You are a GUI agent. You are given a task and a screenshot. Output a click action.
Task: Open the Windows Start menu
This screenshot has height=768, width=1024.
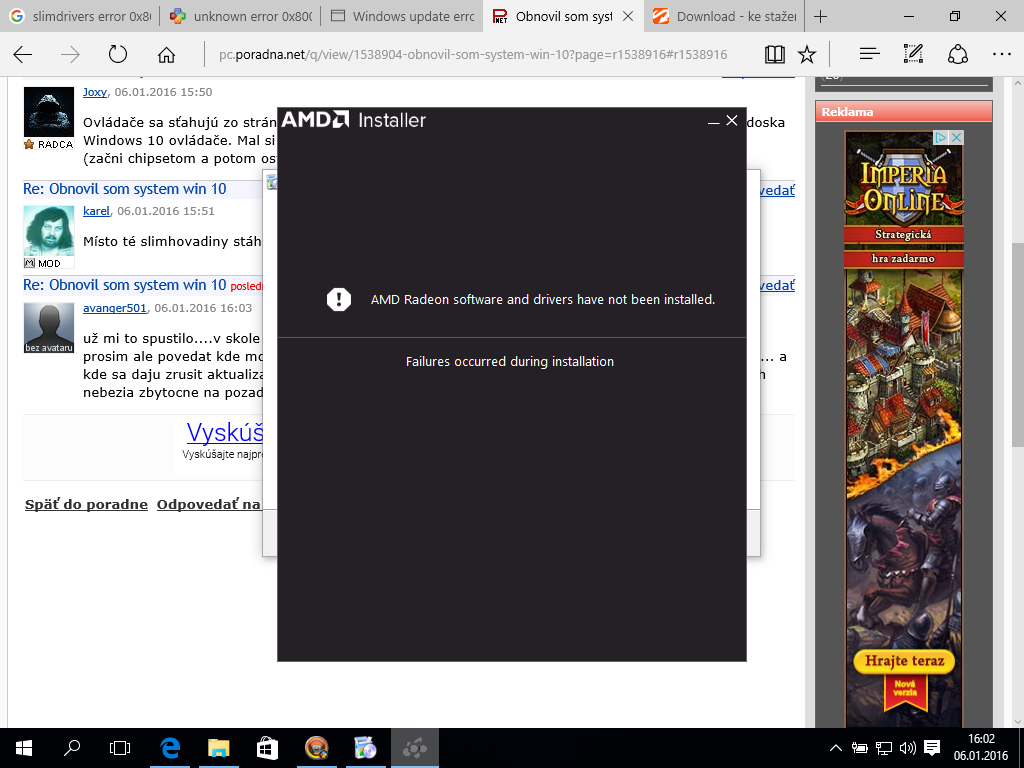tap(24, 748)
